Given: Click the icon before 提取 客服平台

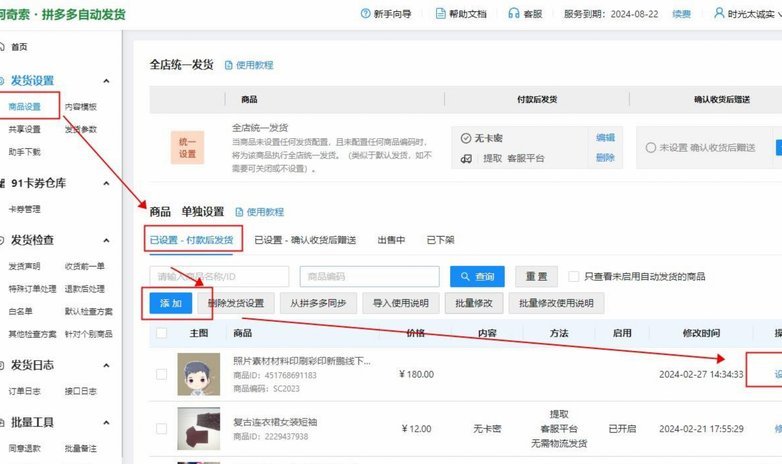Looking at the screenshot, I should tap(466, 159).
